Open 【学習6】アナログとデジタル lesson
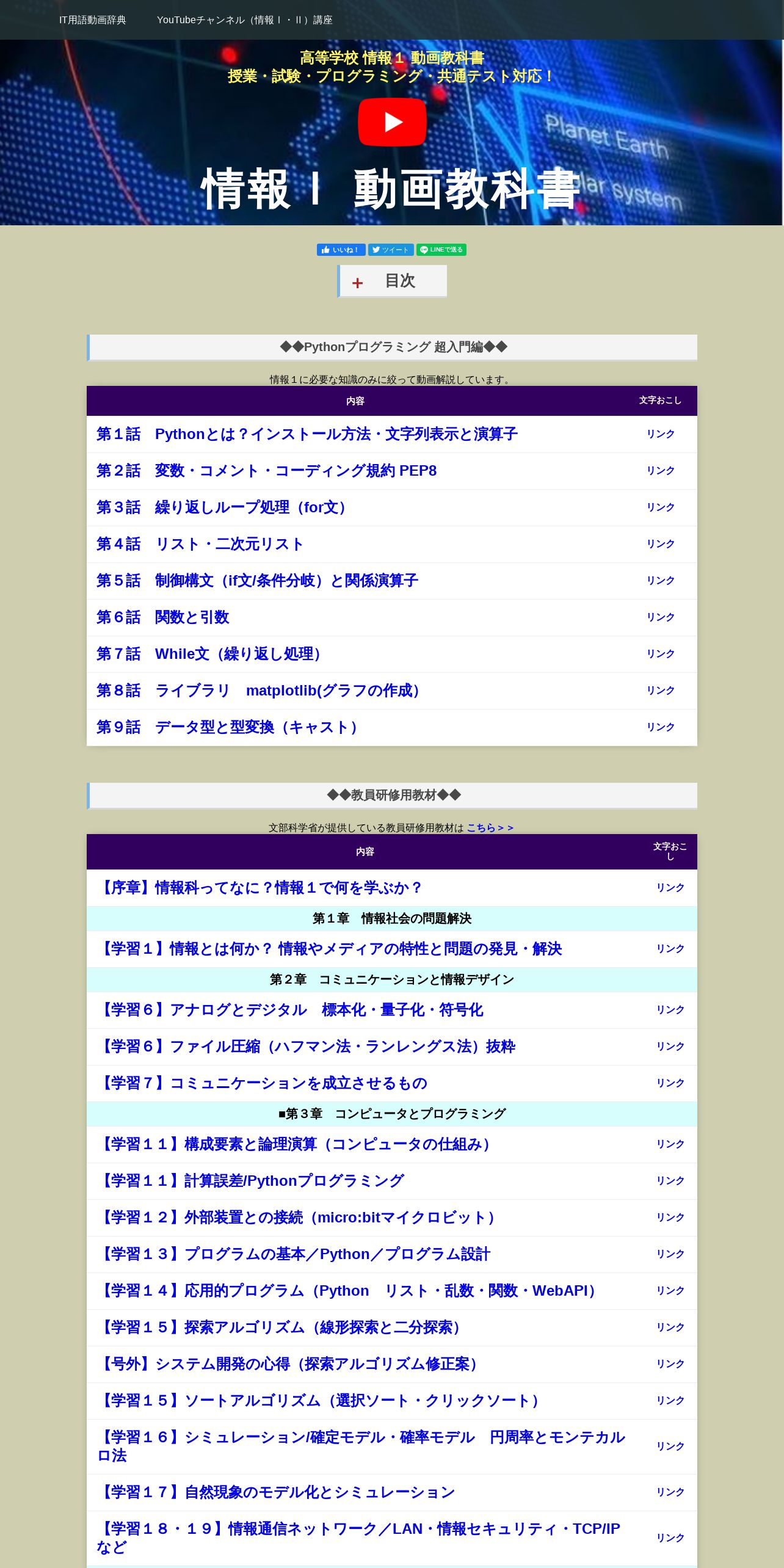This screenshot has width=784, height=1568. (x=290, y=1010)
